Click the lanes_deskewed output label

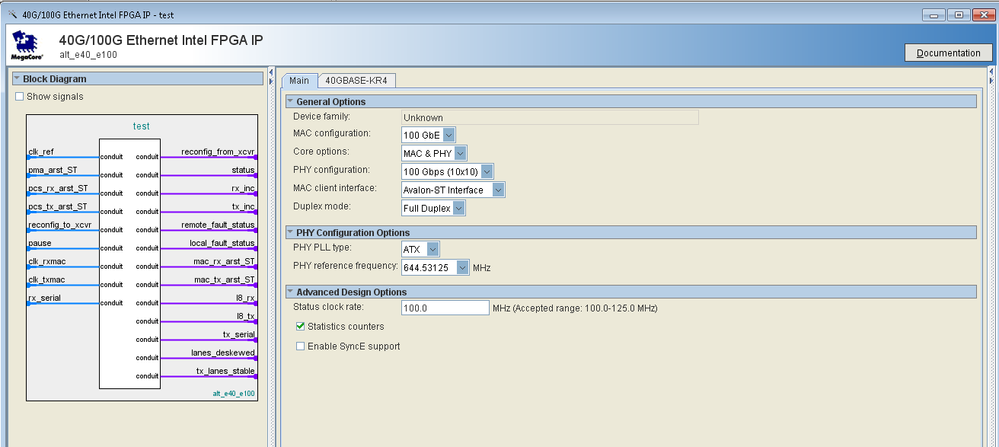223,352
